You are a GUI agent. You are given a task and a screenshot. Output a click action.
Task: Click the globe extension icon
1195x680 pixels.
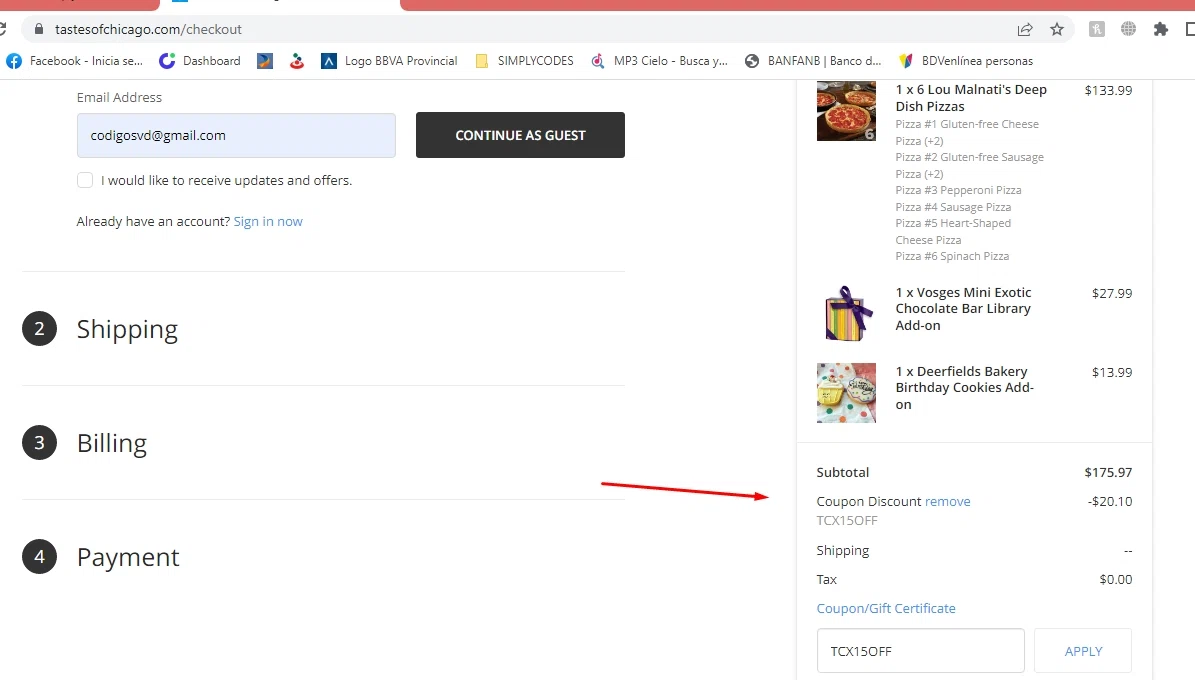1128,29
